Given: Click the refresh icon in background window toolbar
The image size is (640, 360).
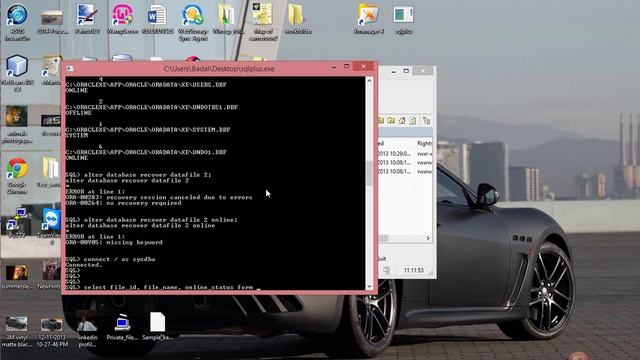Looking at the screenshot, I should pyautogui.click(x=413, y=120).
